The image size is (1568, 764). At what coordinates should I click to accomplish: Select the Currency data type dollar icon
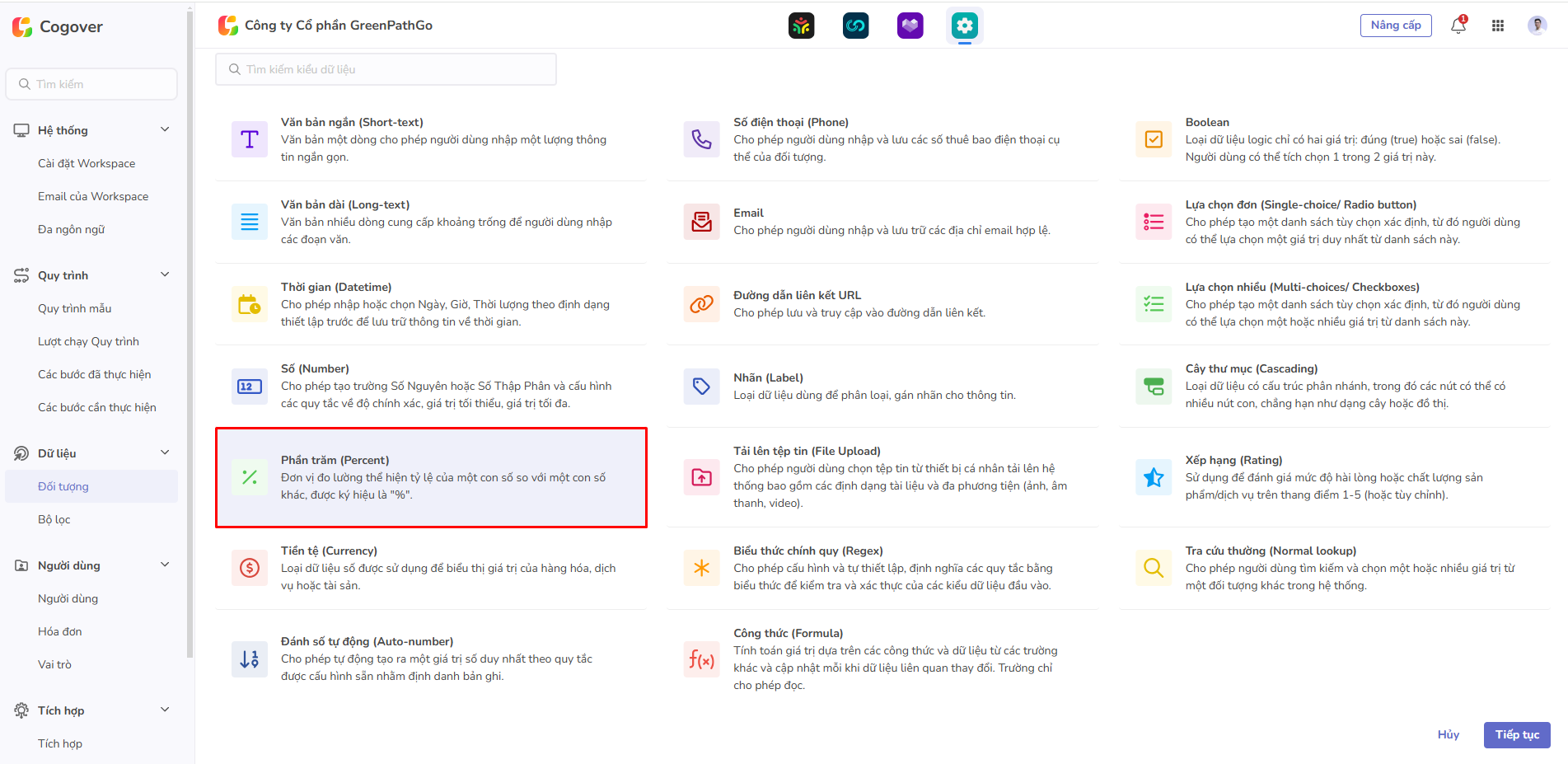pos(250,568)
